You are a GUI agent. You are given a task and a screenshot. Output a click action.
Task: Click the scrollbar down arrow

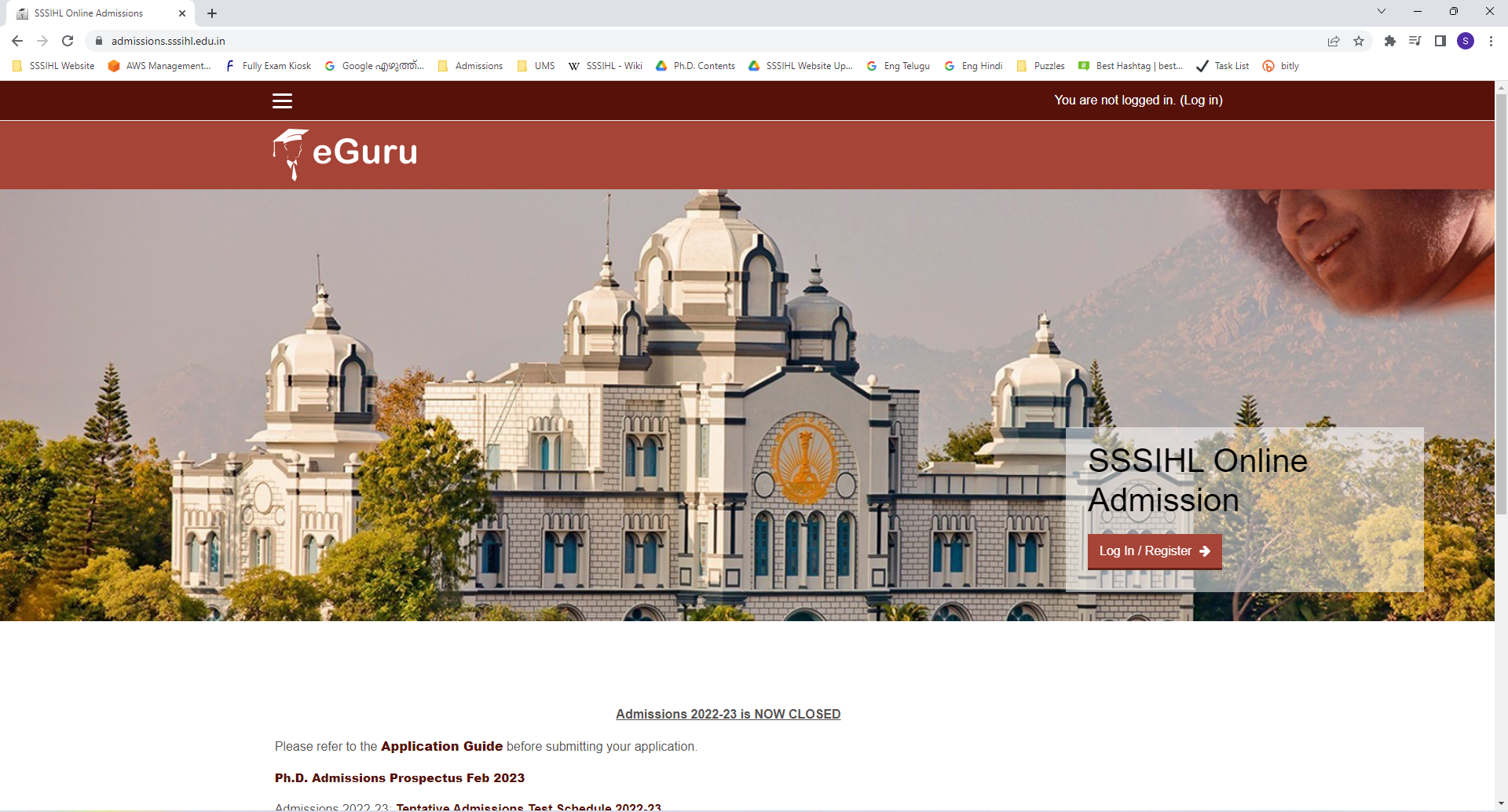click(1501, 804)
